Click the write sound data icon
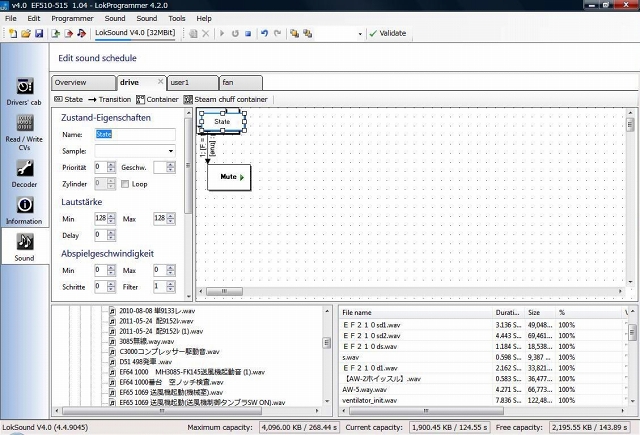 pos(81,33)
